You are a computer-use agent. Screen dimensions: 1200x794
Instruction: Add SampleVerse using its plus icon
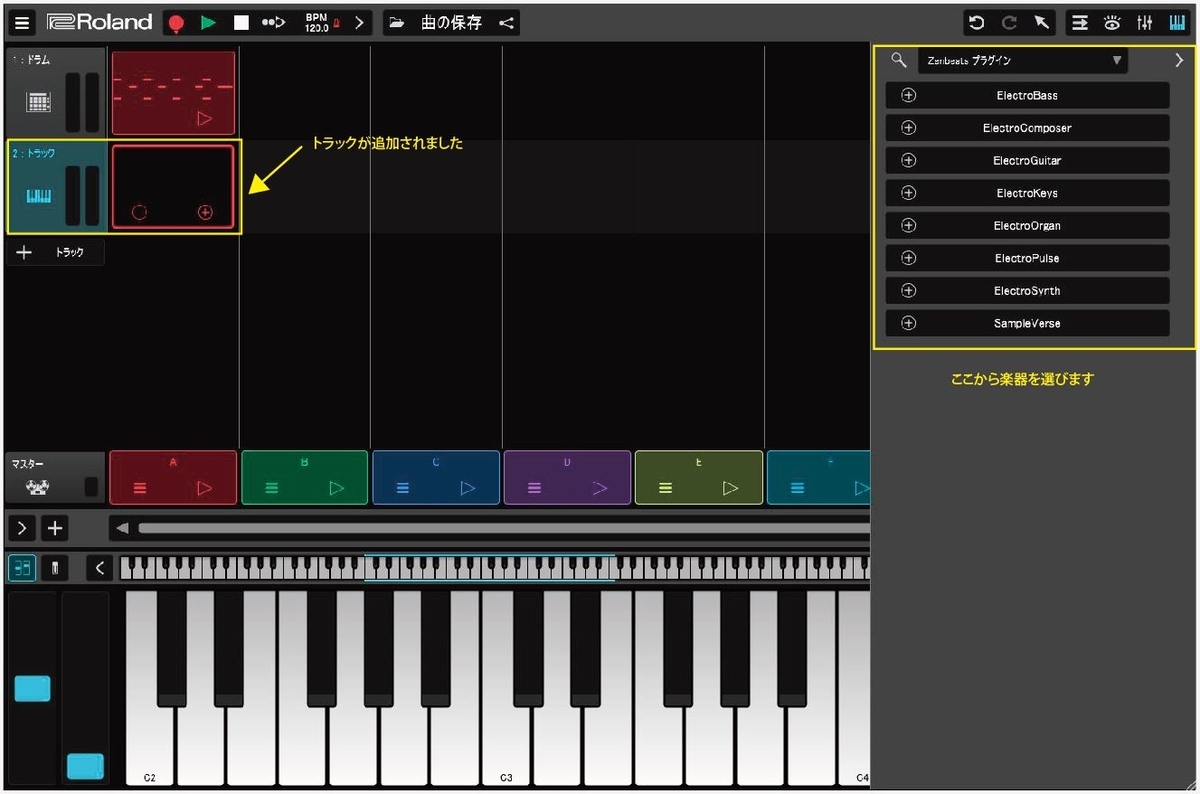(x=908, y=323)
